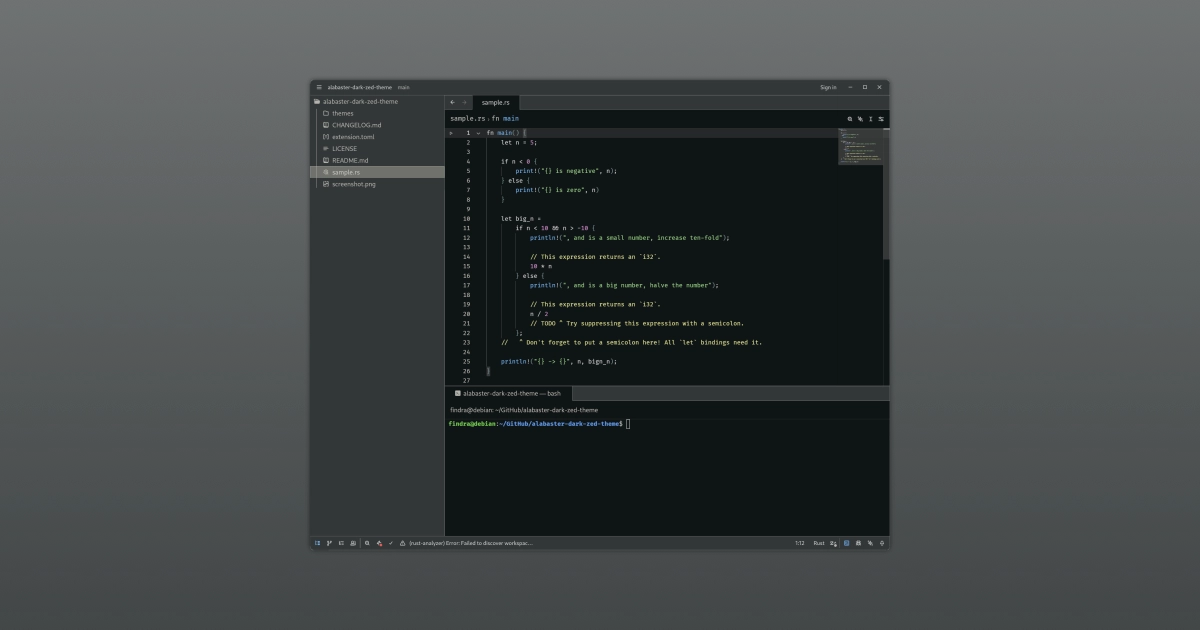Click the hamburger menu icon in title bar
This screenshot has height=630, width=1200.
pyautogui.click(x=317, y=87)
